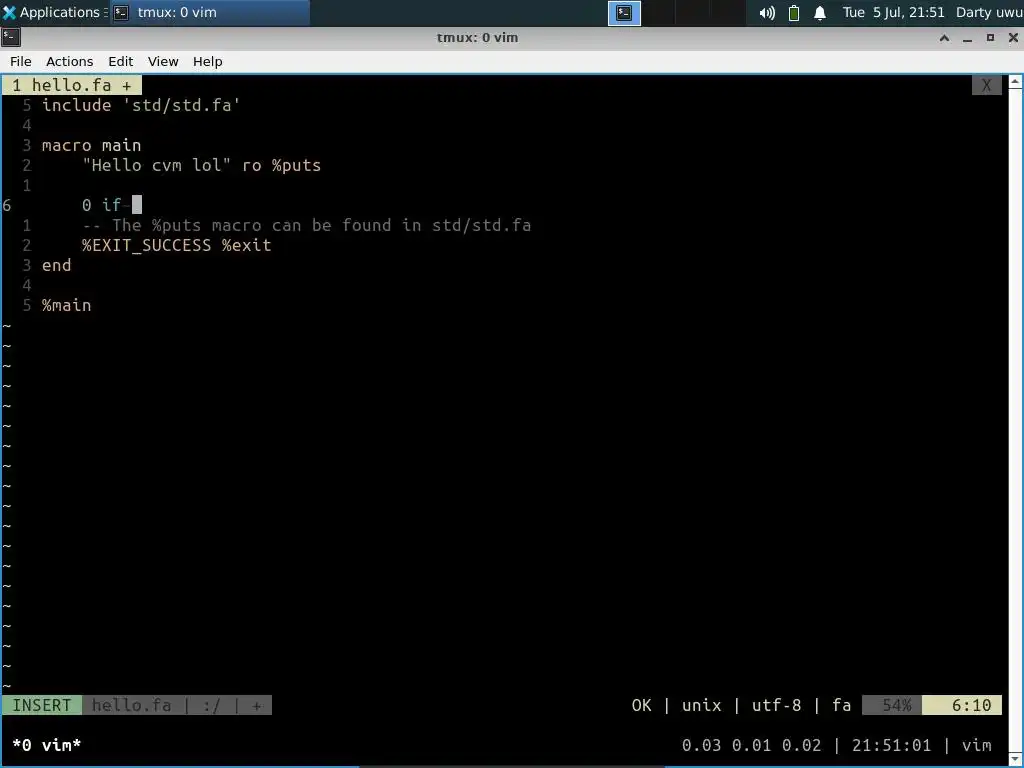Screen dimensions: 1024x768
Task: Open the clock showing Tue 5 Jul, 21:51
Action: click(x=893, y=12)
